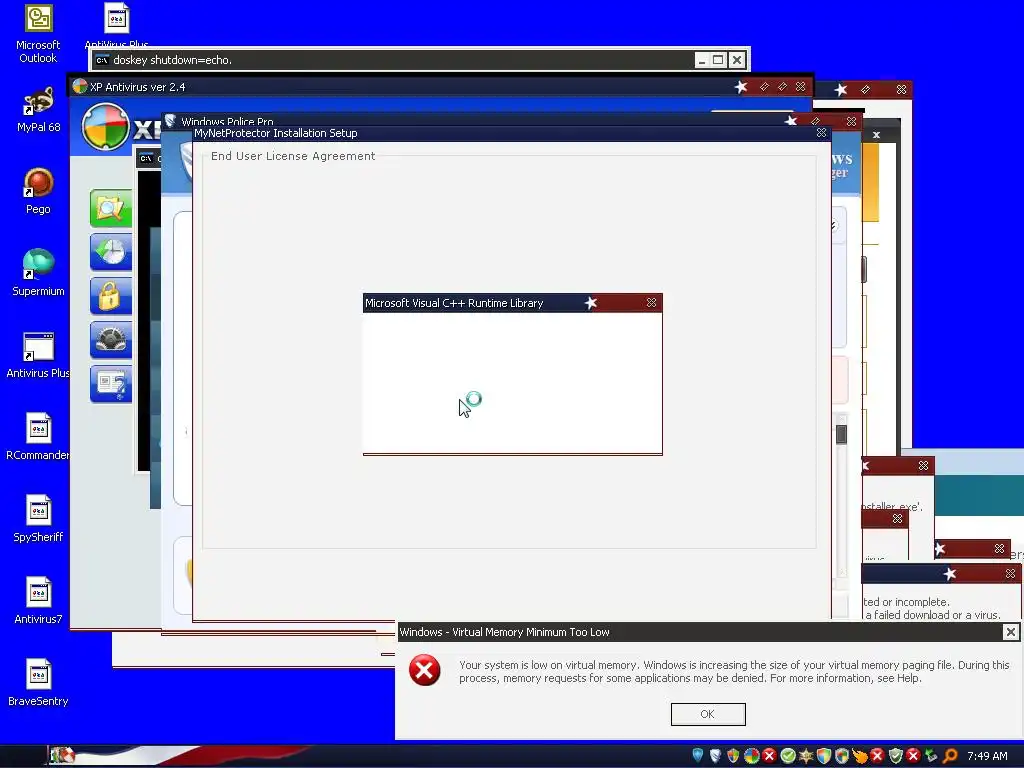This screenshot has height=768, width=1024.
Task: Click the 'Your system is low on virtual memory' message
Action: click(734, 671)
